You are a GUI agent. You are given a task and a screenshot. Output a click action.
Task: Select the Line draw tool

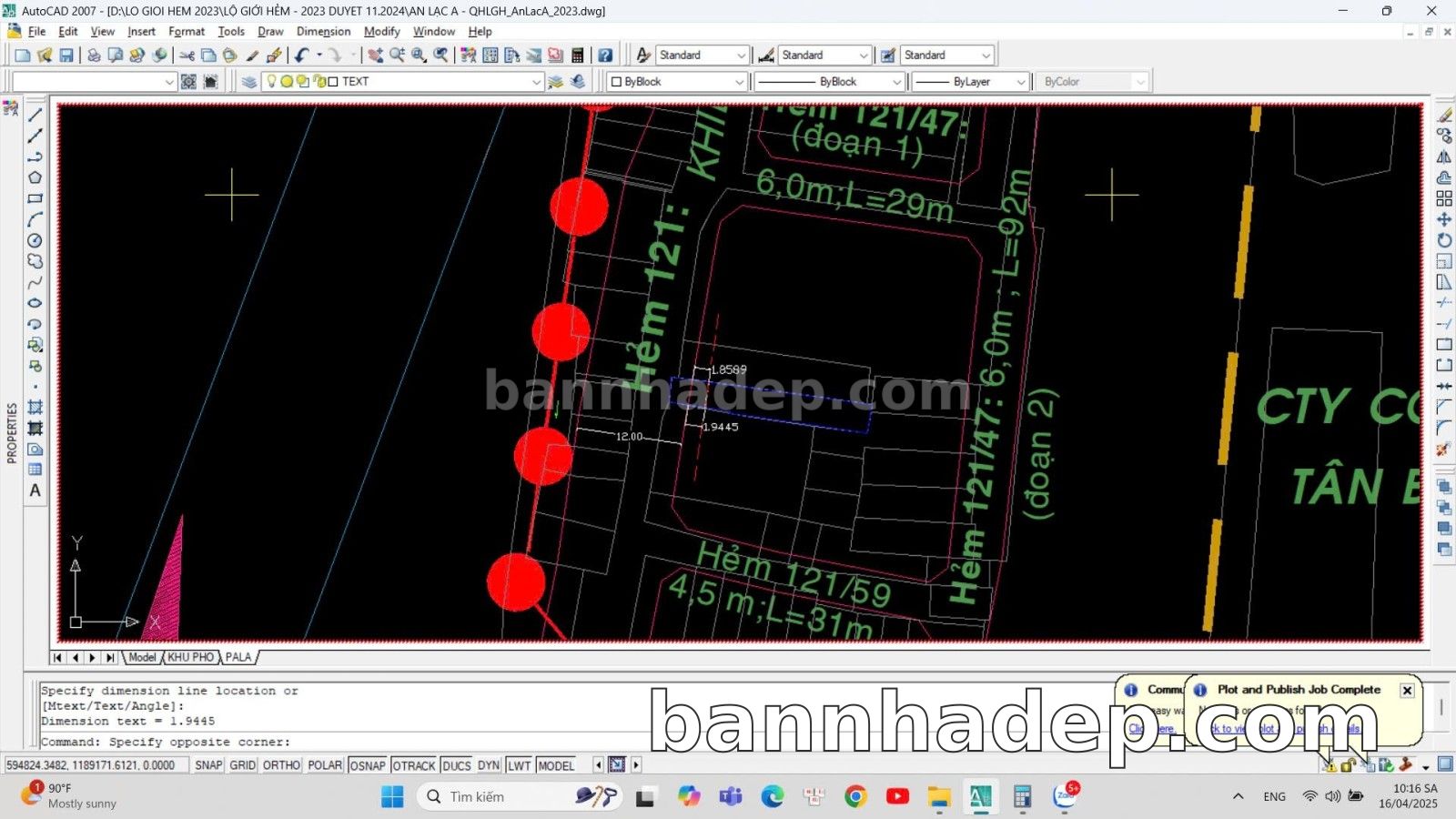tap(35, 115)
